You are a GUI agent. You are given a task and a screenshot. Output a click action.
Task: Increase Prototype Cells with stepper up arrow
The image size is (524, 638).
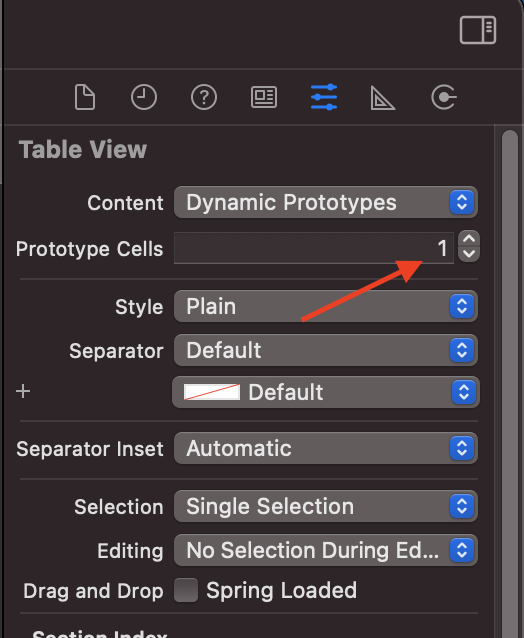click(x=469, y=239)
